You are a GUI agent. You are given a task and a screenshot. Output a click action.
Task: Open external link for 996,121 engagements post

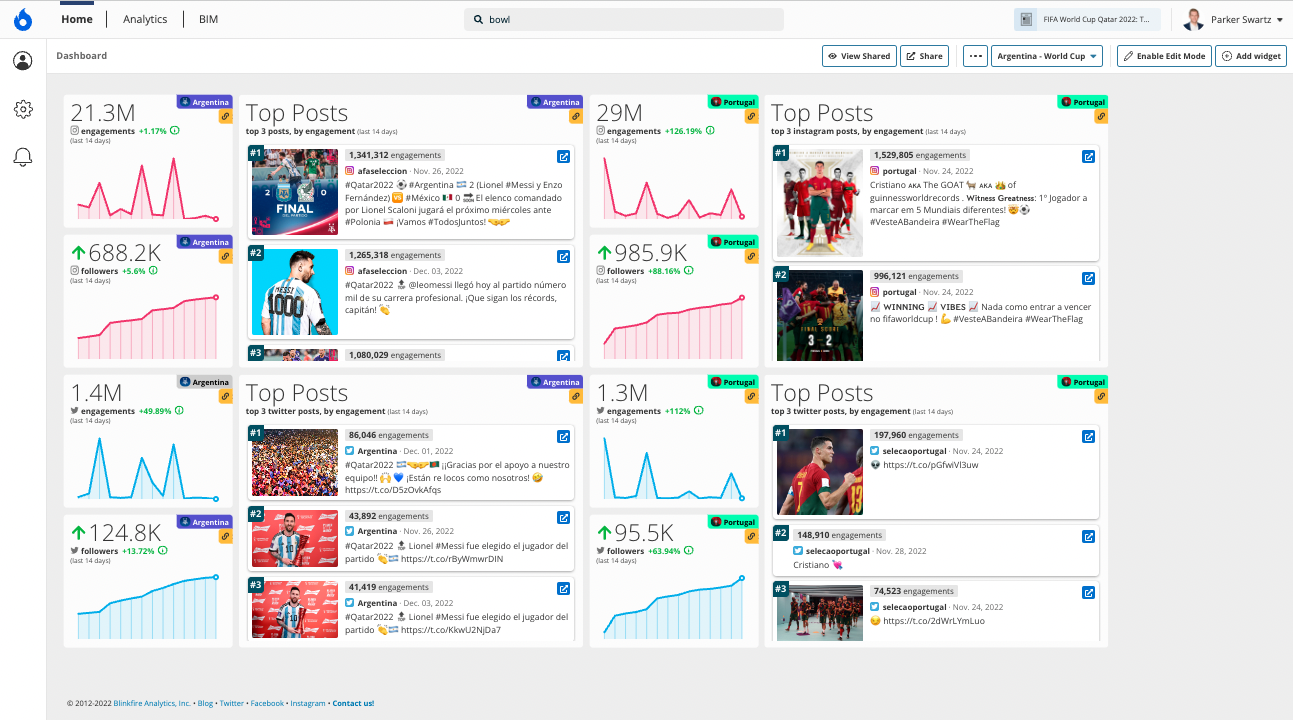1088,278
